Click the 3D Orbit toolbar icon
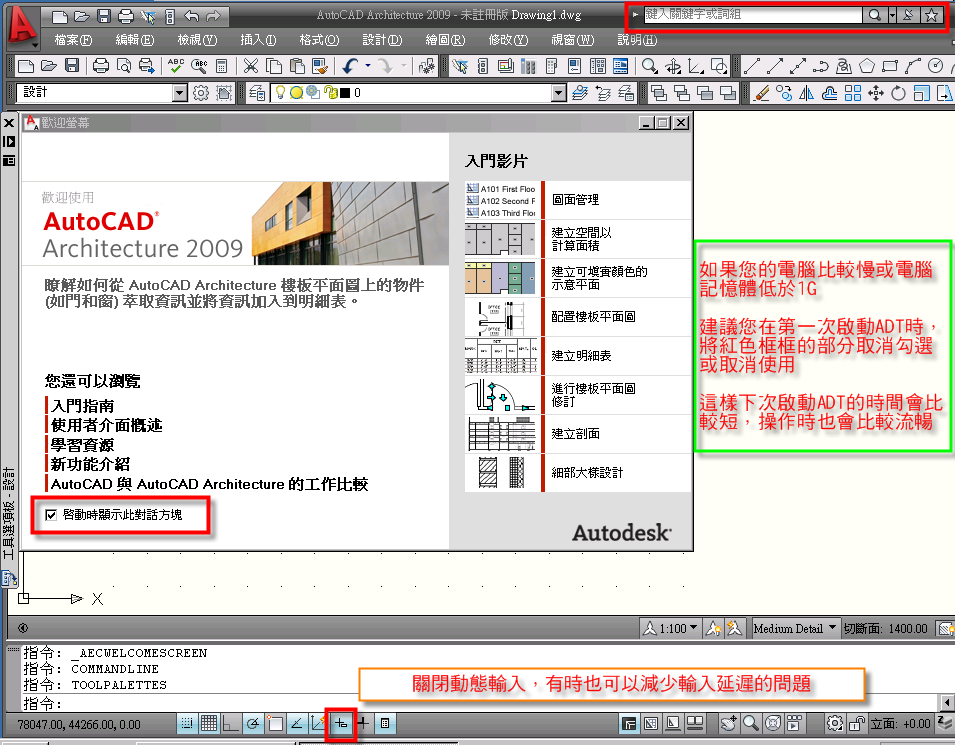The image size is (955, 745). [673, 66]
